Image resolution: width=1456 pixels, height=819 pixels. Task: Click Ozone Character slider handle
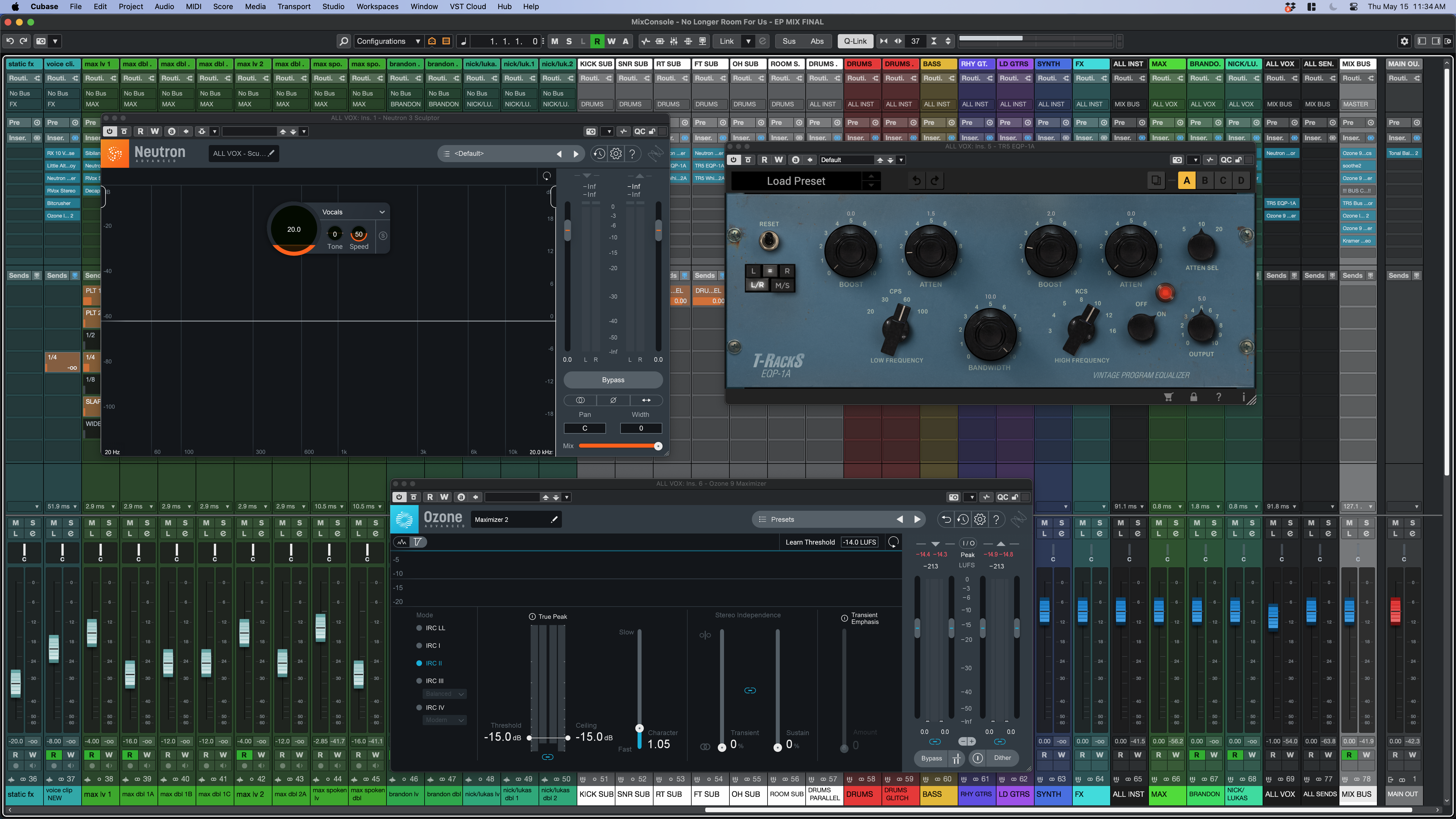[x=639, y=728]
